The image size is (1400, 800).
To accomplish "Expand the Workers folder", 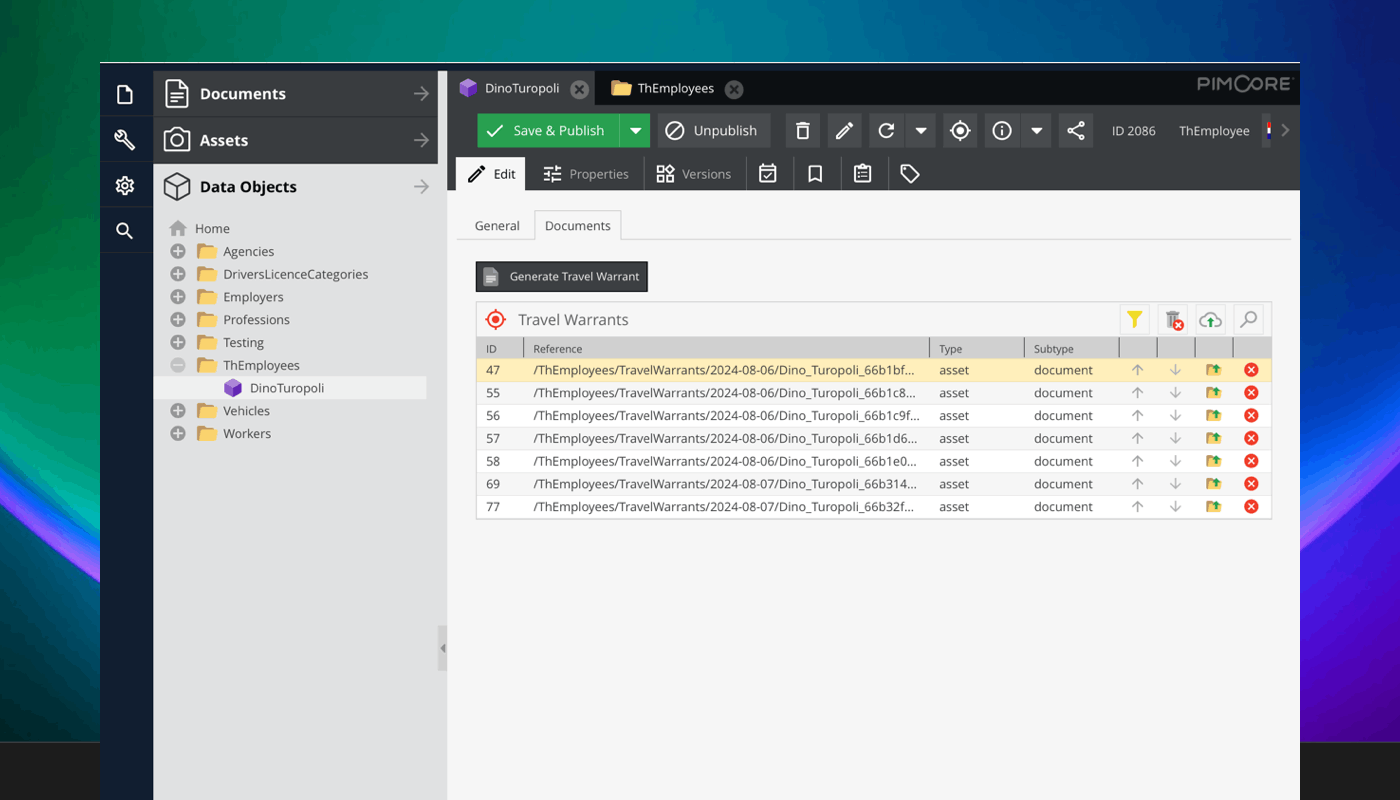I will pos(178,434).
